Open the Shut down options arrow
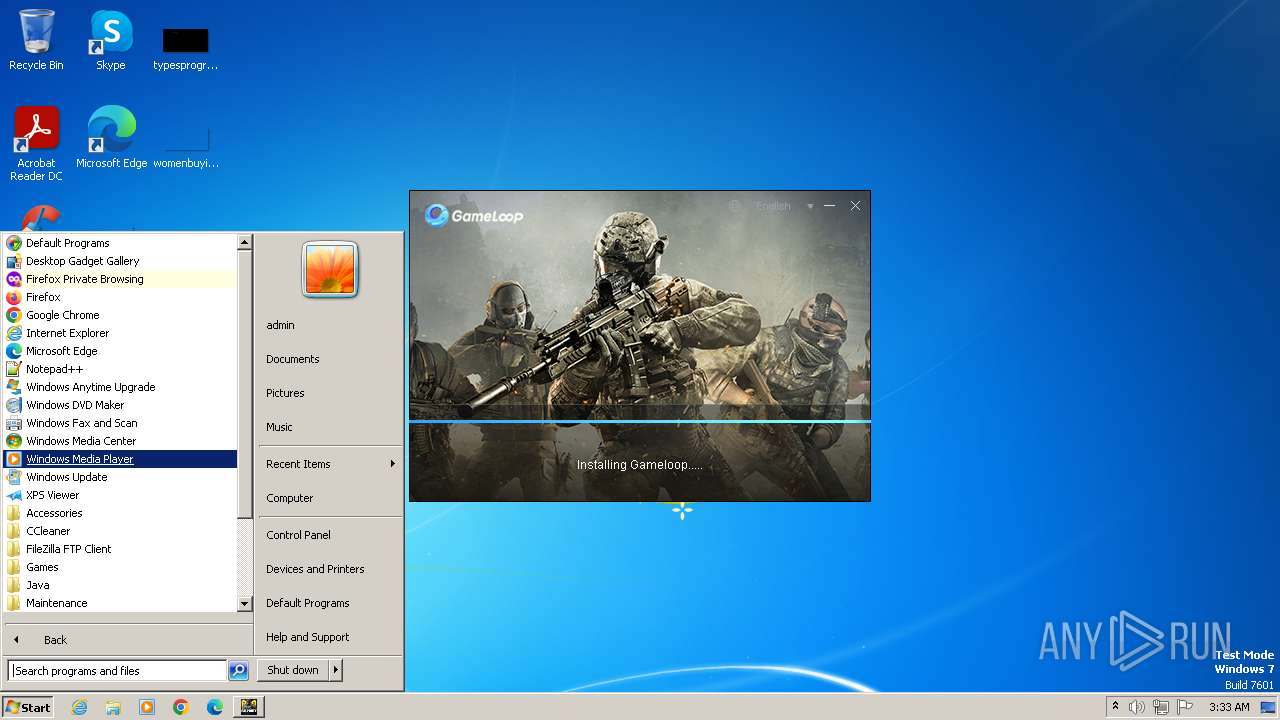Viewport: 1280px width, 720px height. pos(336,670)
